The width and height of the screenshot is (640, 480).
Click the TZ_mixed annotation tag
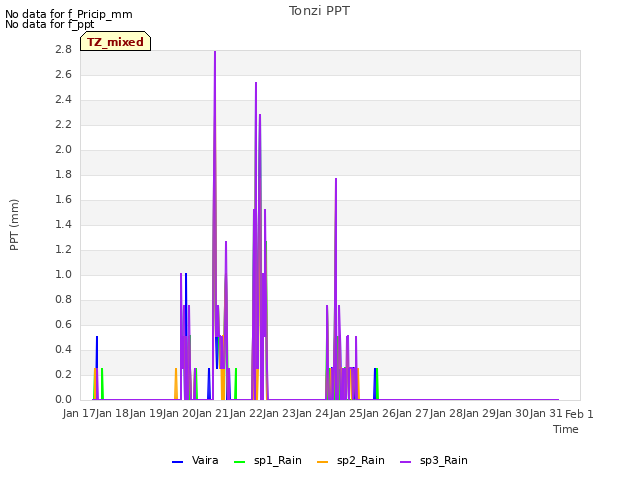click(x=116, y=41)
